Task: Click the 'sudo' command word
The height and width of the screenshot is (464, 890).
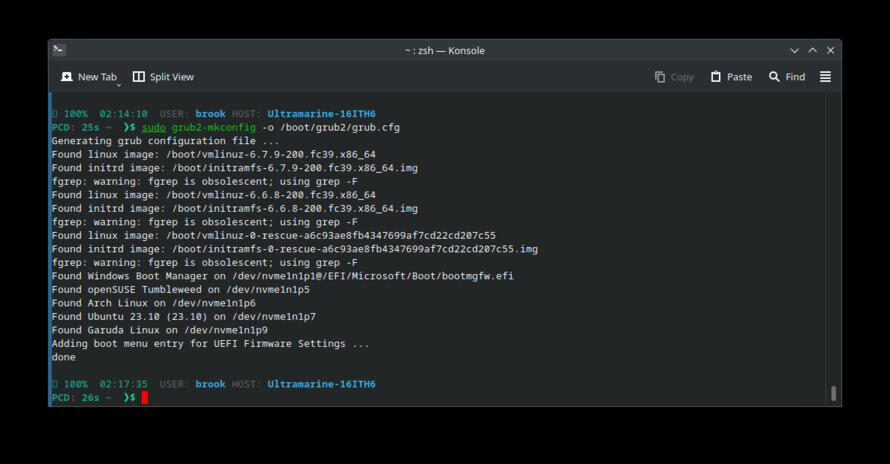Action: pos(154,127)
